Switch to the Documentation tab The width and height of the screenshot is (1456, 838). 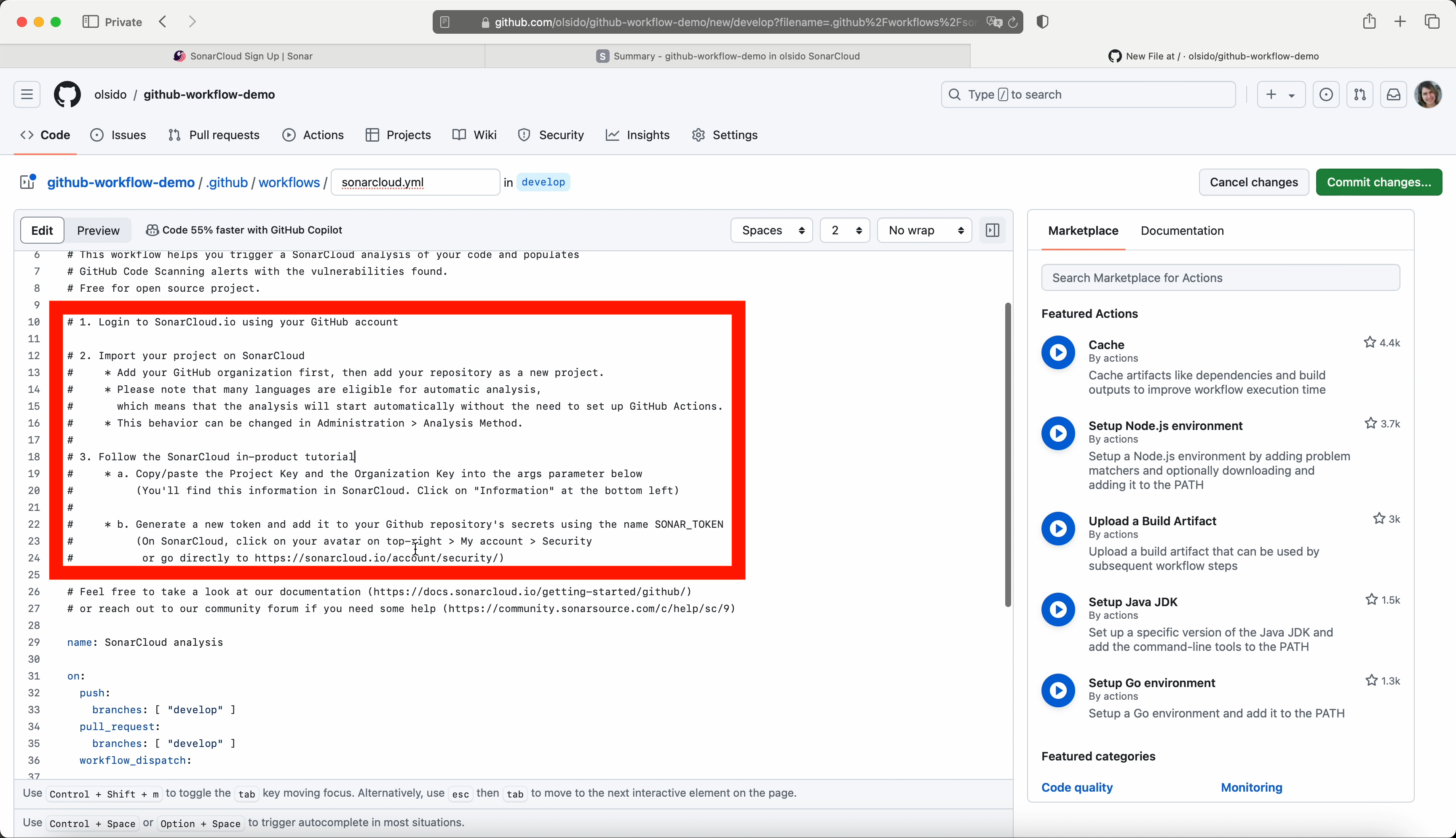1182,230
